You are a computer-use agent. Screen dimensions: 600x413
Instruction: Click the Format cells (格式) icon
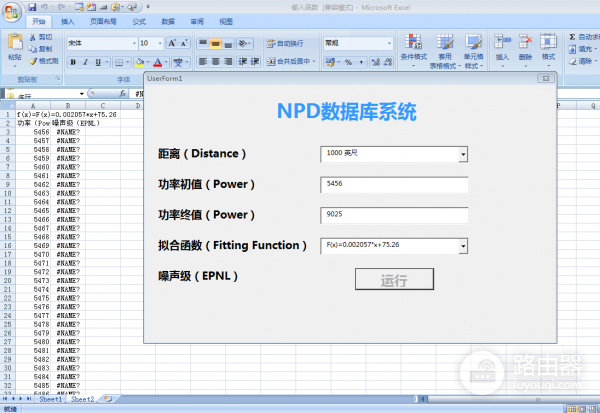548,41
